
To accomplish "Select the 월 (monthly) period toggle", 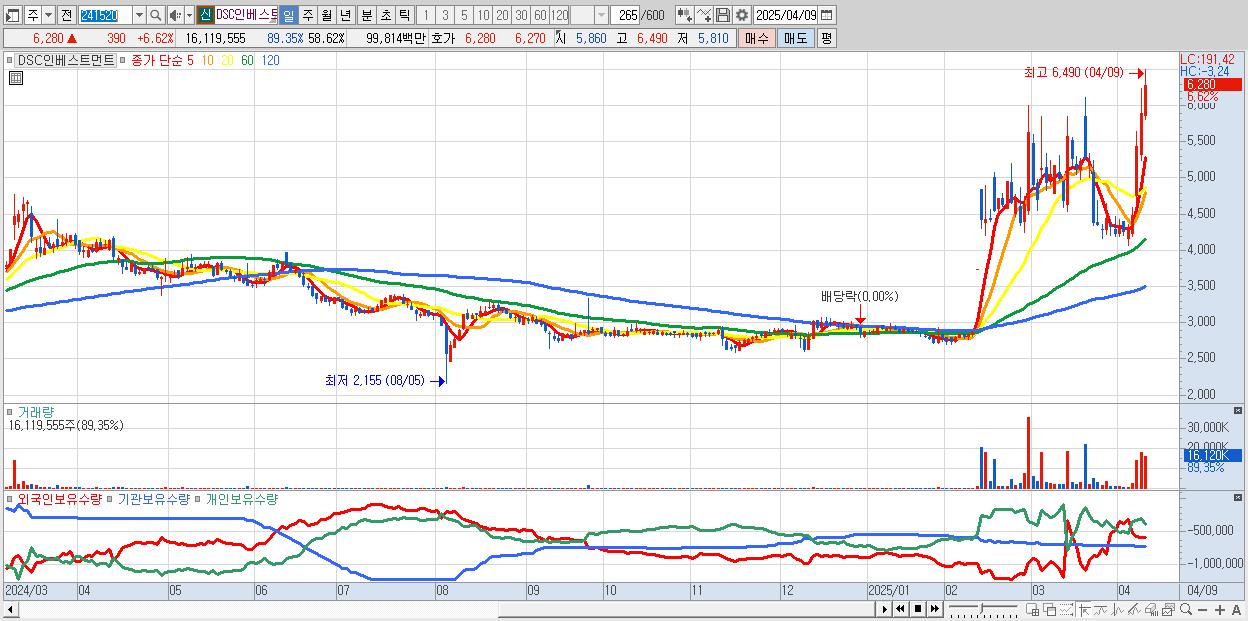I will click(x=326, y=15).
